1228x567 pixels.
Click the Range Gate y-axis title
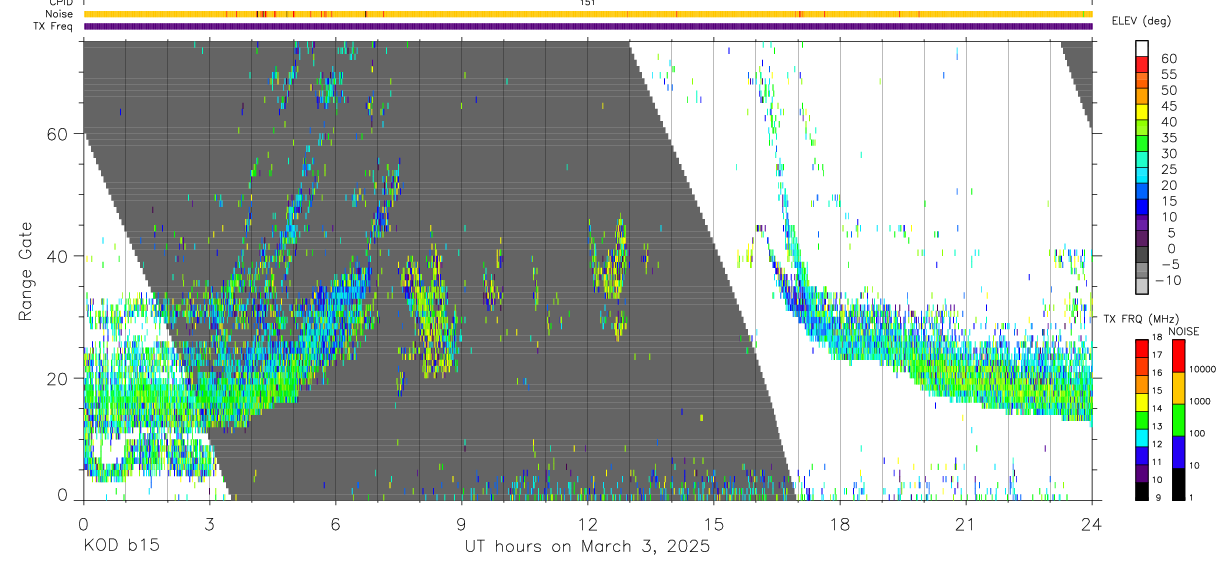(x=26, y=272)
